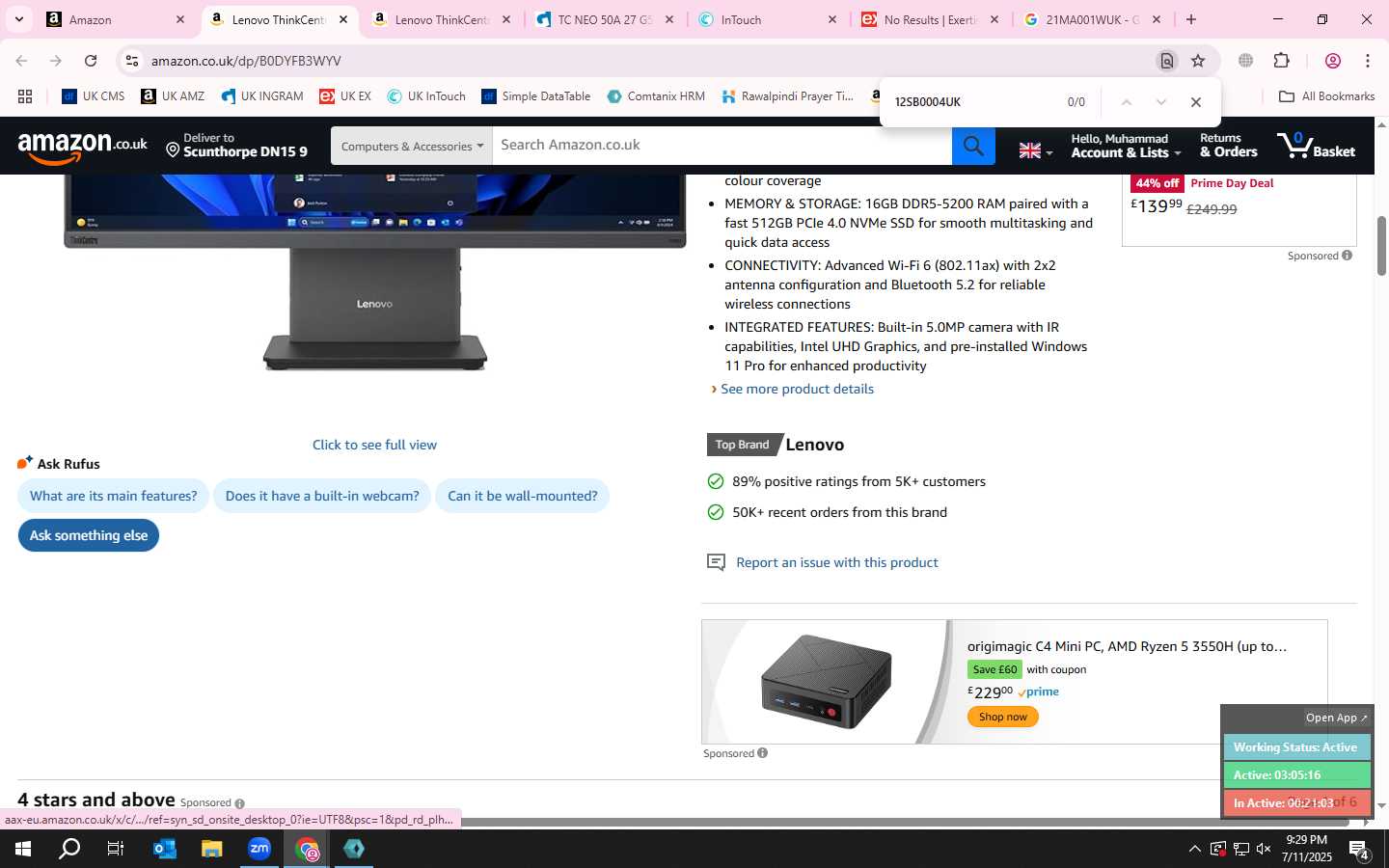This screenshot has height=868, width=1389.
Task: Click Ask something else button
Action: (89, 535)
